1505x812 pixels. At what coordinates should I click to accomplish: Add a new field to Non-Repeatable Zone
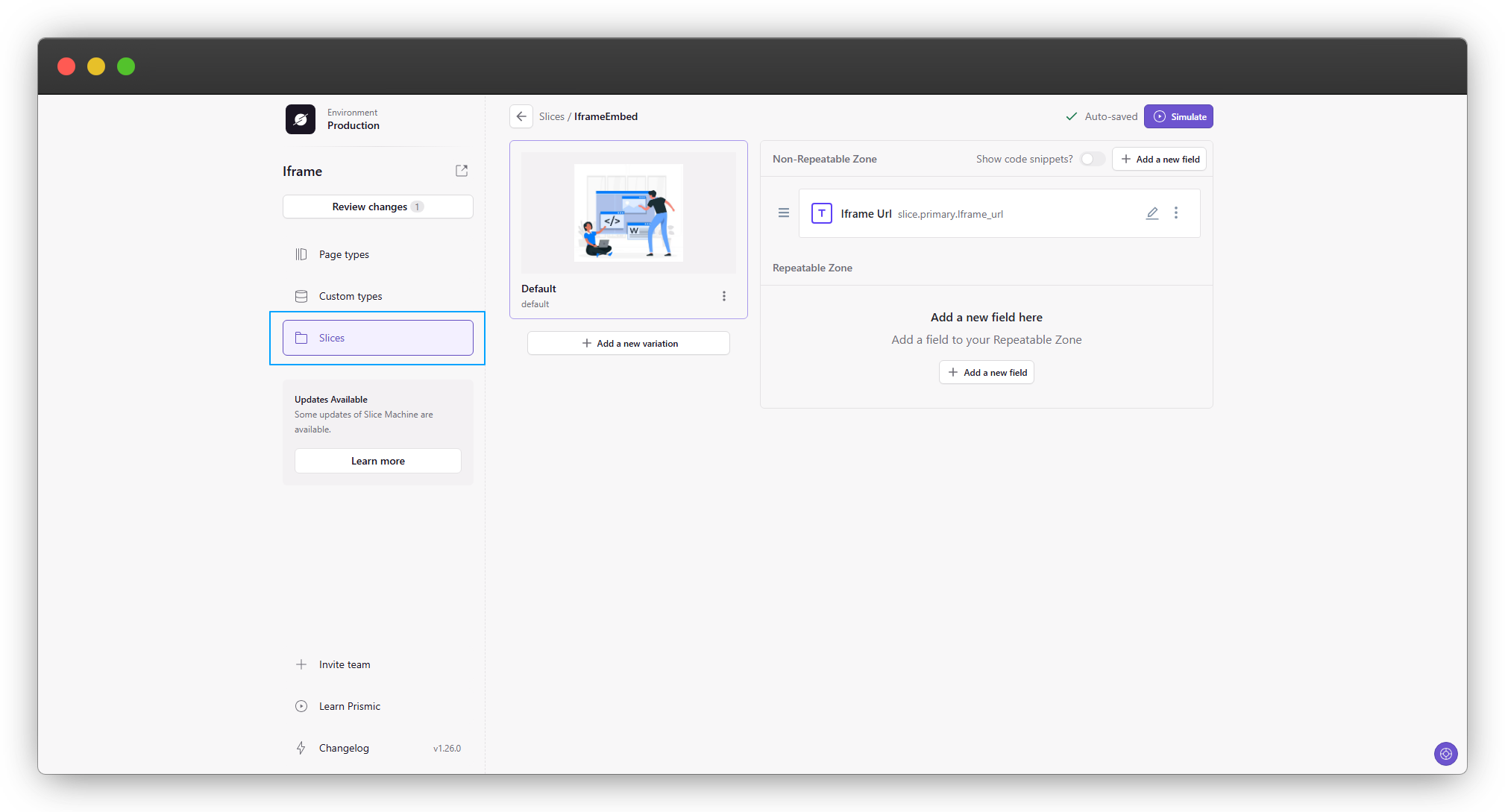[x=1160, y=159]
